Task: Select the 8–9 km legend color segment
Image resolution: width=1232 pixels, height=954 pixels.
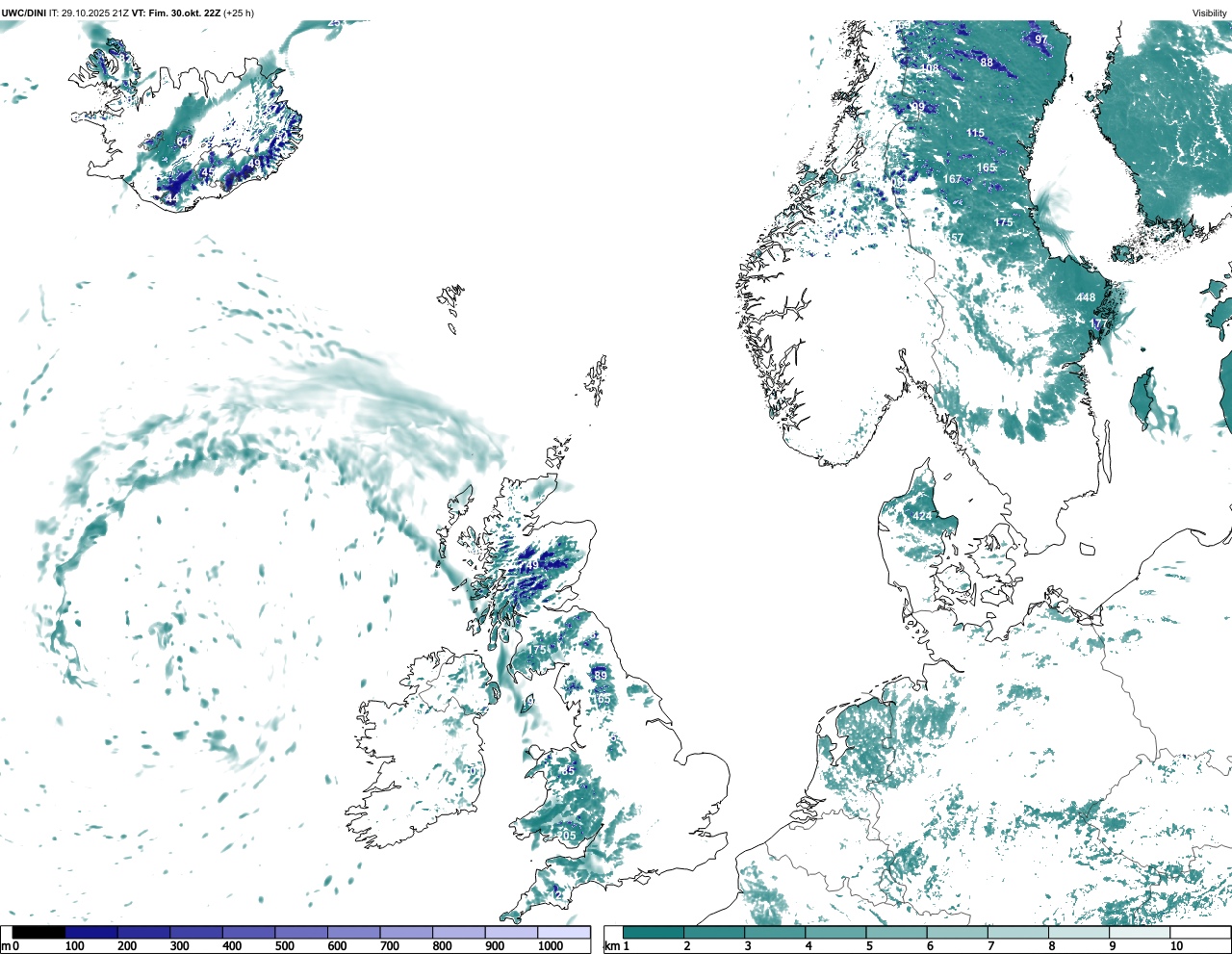Action: tap(1078, 932)
